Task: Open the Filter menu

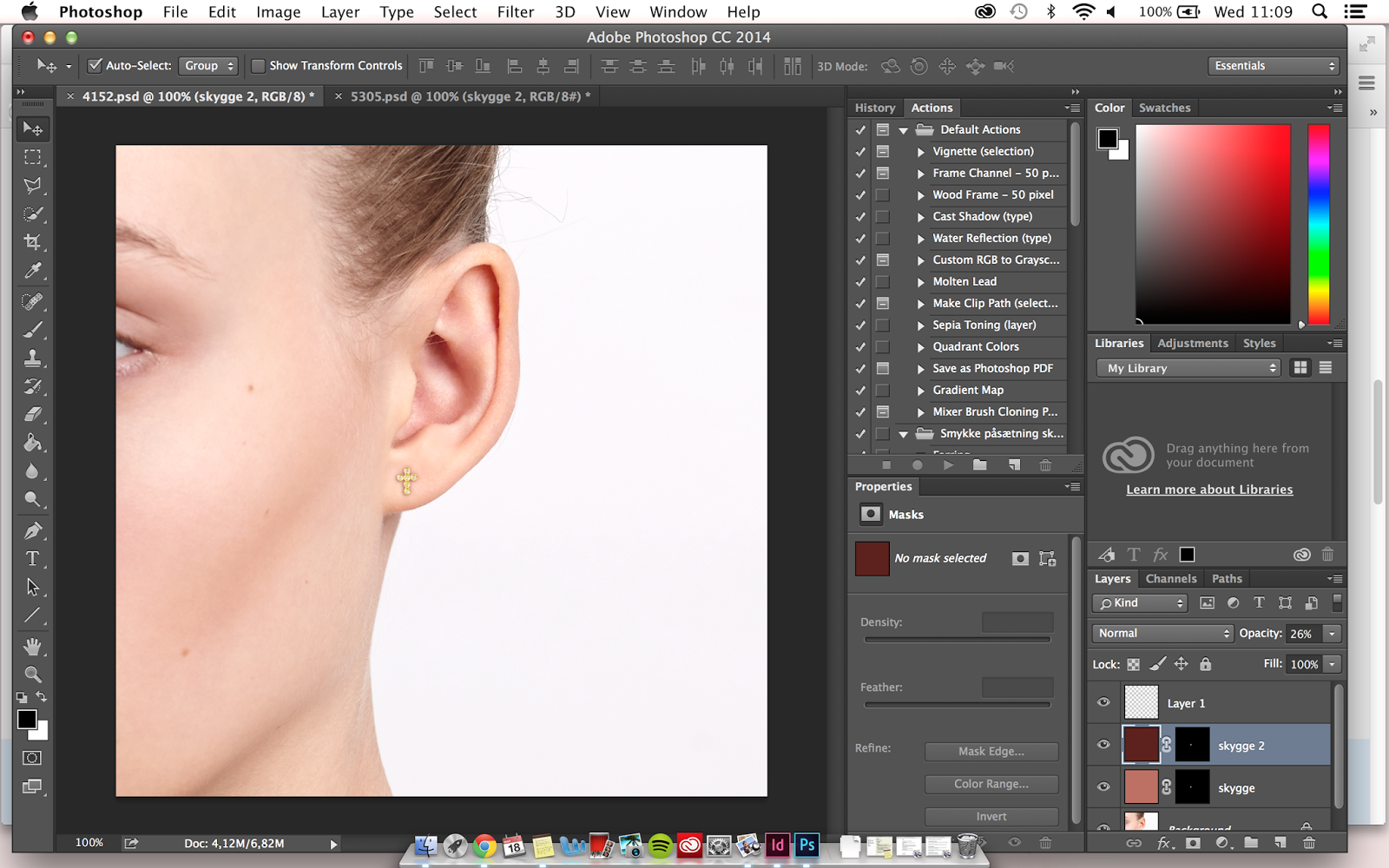Action: click(515, 12)
